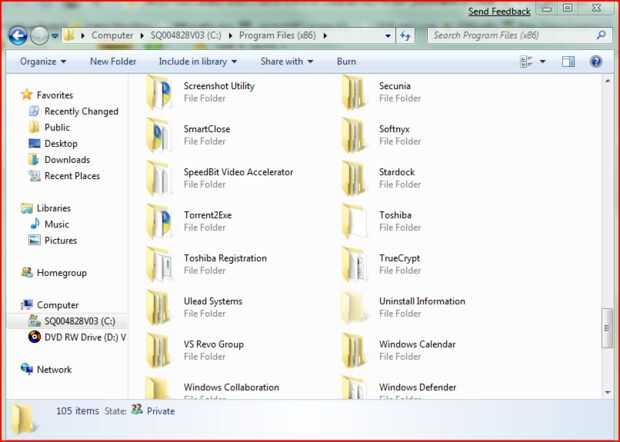Select the Softnyx folder icon
Image resolution: width=620 pixels, height=442 pixels.
tap(354, 136)
